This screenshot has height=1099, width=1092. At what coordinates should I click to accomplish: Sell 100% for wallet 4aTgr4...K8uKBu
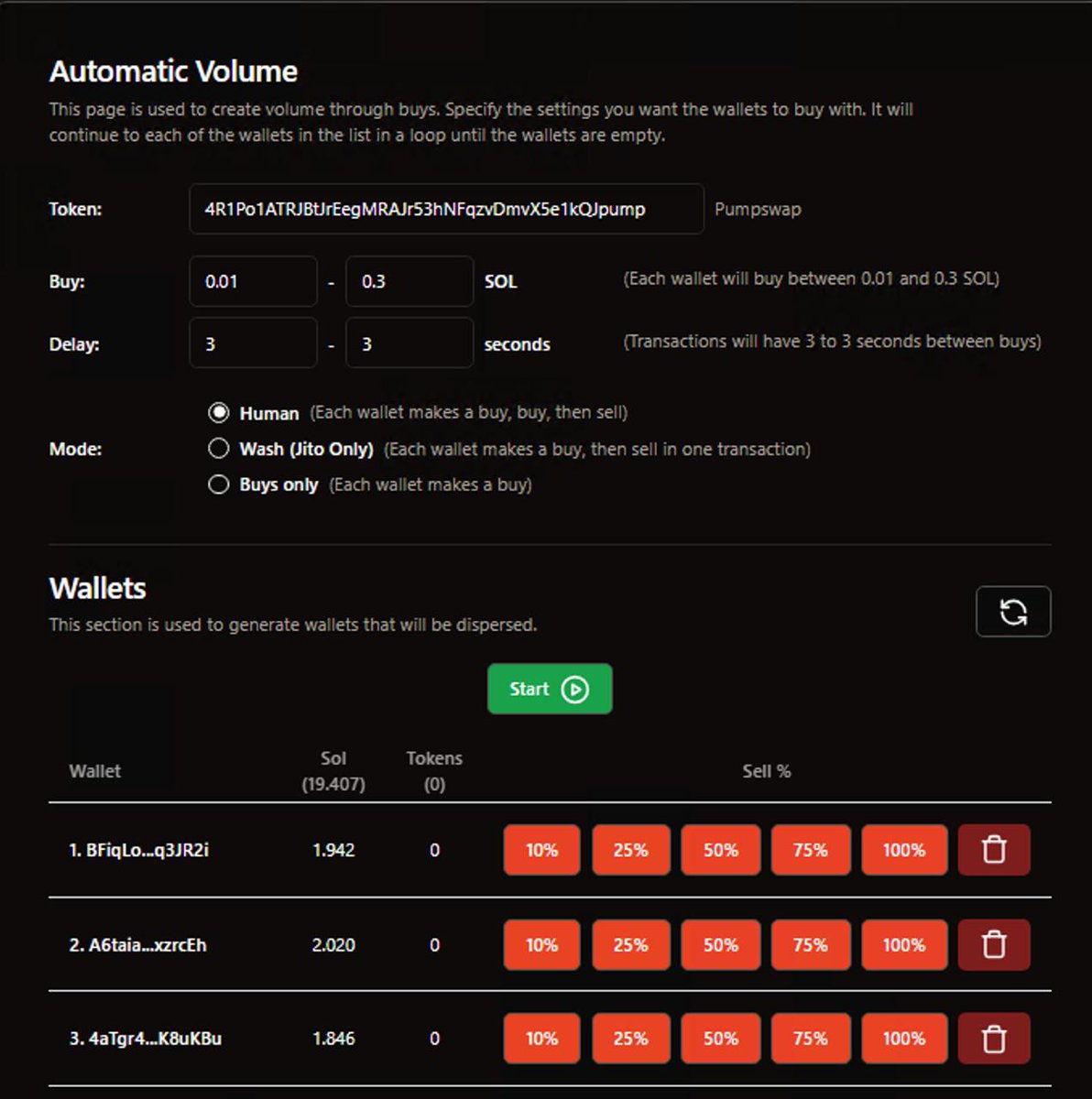tap(904, 1039)
